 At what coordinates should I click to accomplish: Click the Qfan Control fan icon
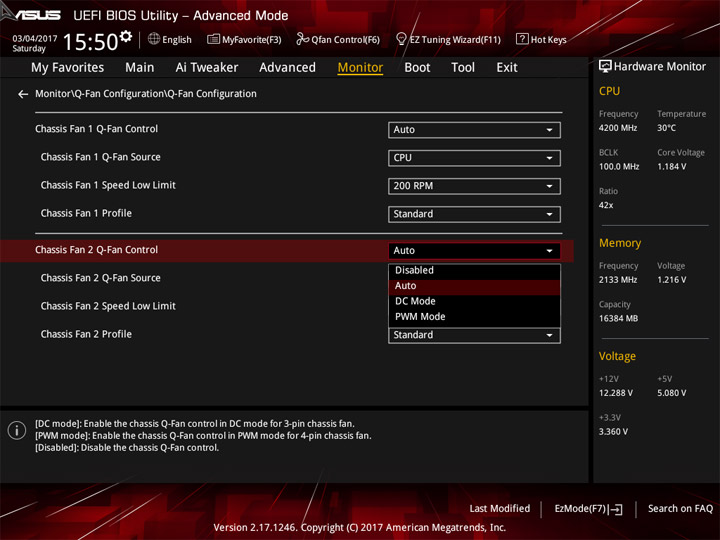click(x=302, y=39)
